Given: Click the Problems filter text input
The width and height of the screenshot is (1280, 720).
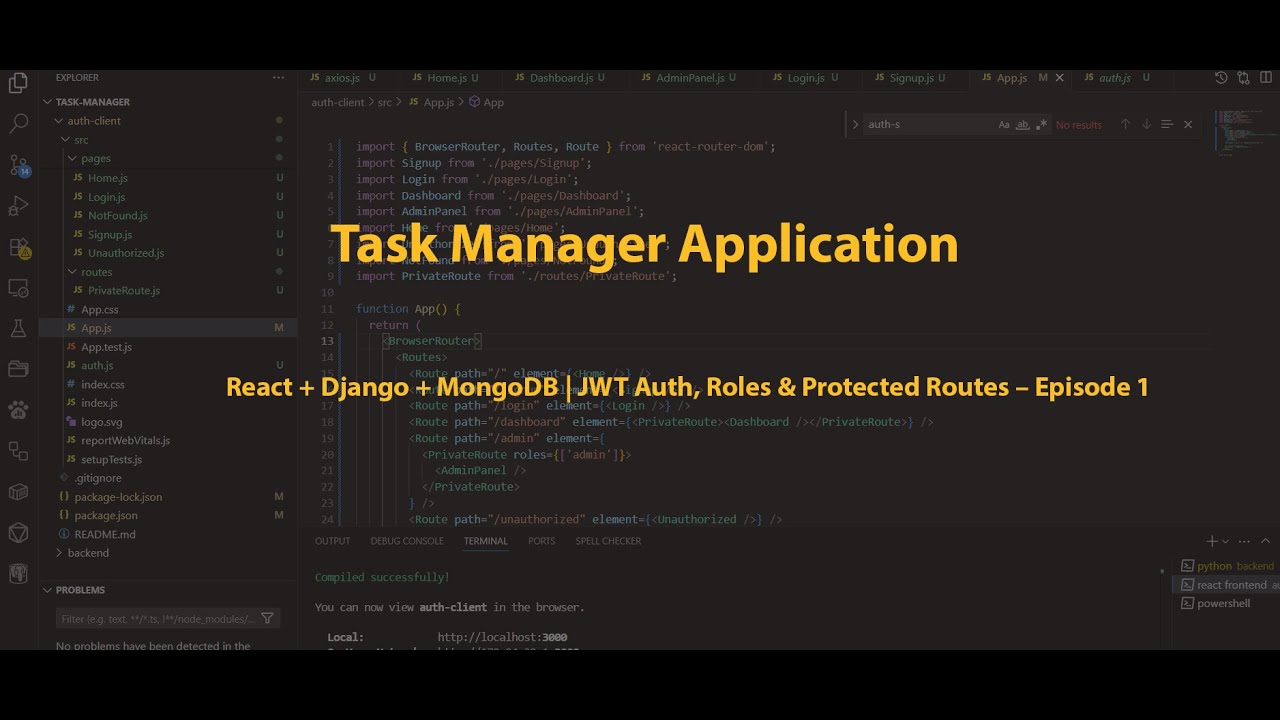Looking at the screenshot, I should click(x=157, y=619).
